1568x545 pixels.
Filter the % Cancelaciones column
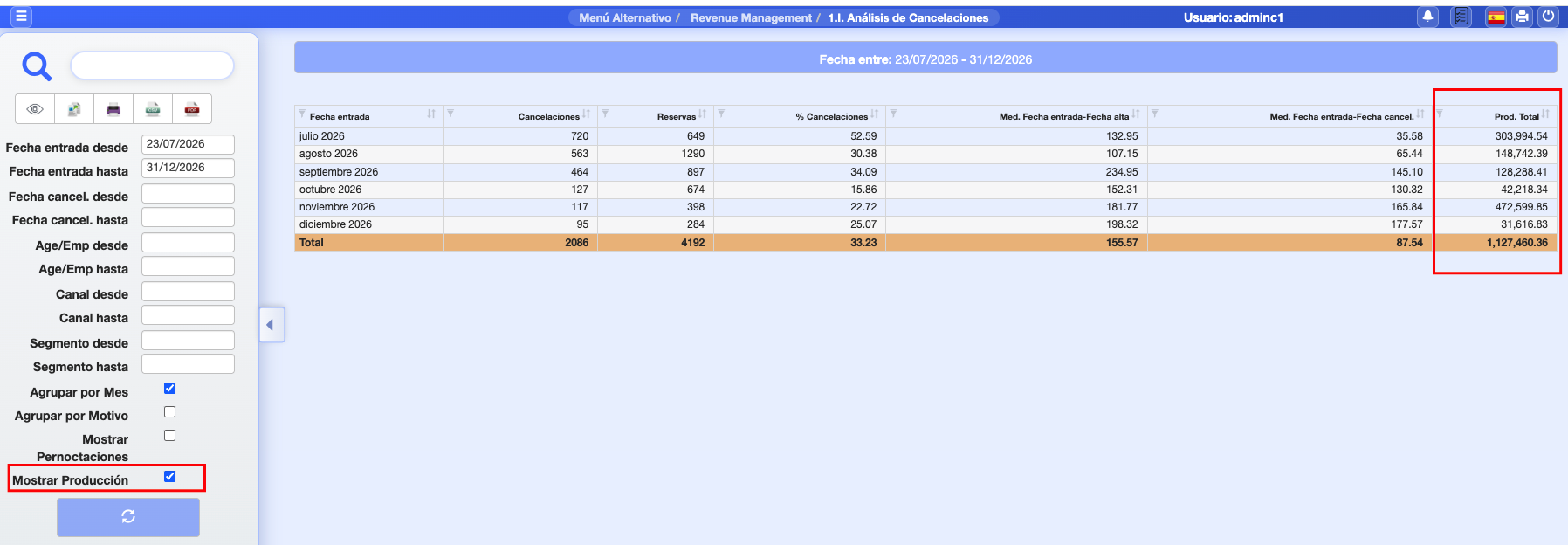(721, 114)
